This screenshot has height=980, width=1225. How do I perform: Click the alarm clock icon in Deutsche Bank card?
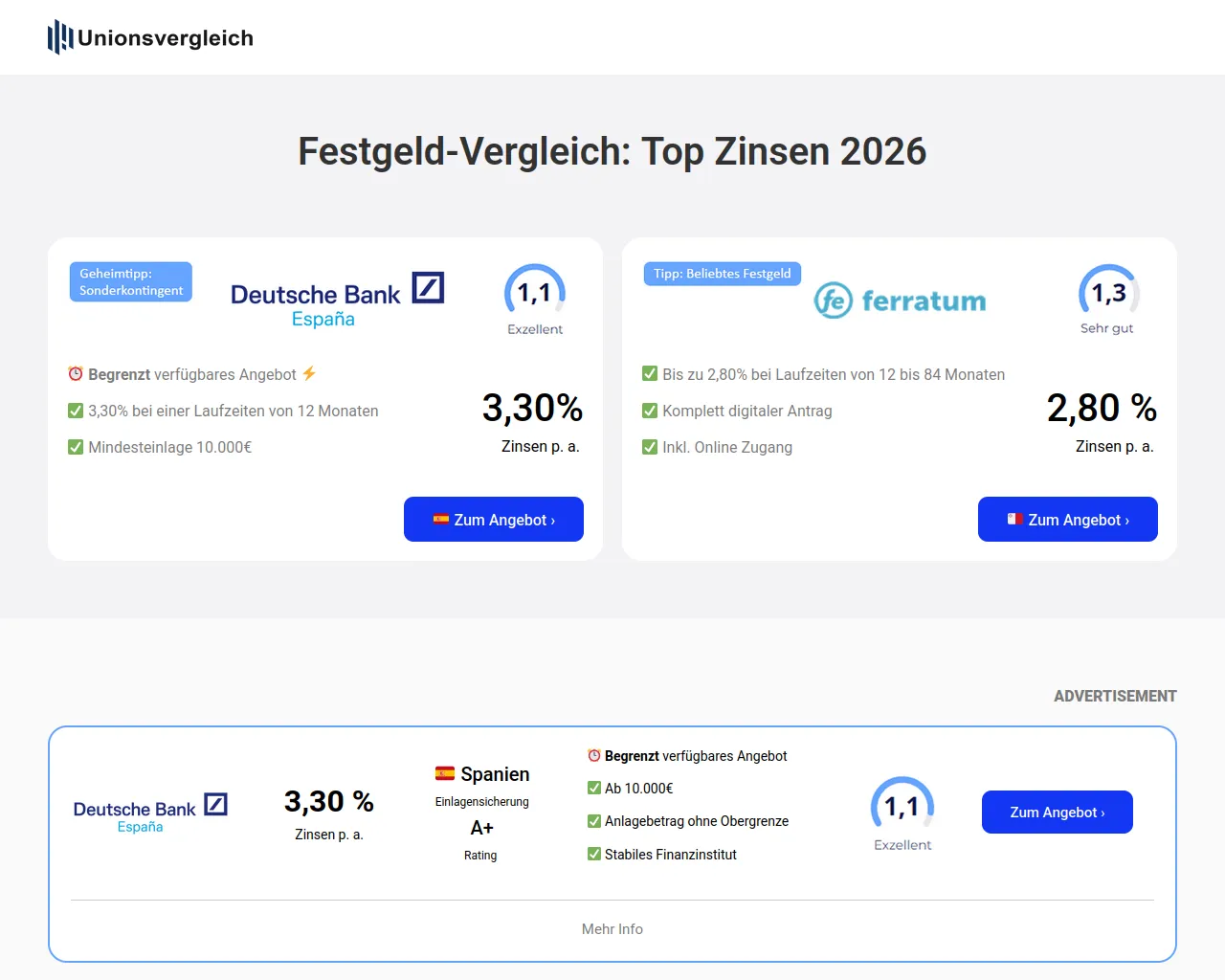[76, 374]
